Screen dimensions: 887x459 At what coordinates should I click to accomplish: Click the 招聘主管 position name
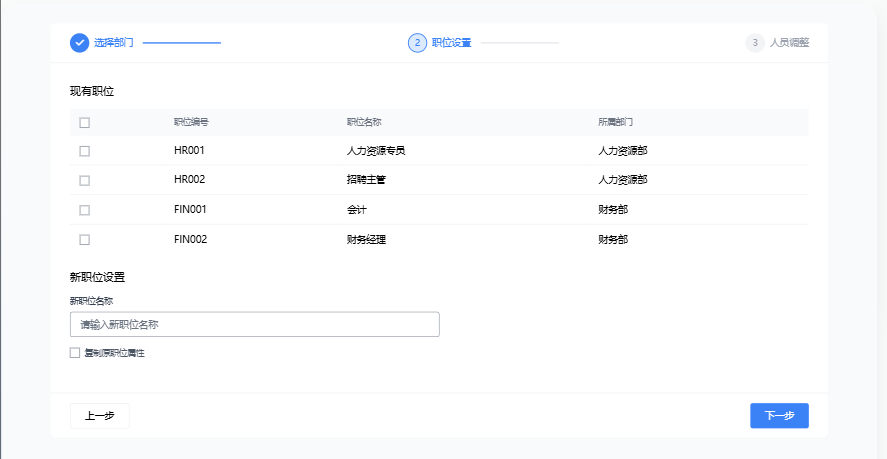367,180
